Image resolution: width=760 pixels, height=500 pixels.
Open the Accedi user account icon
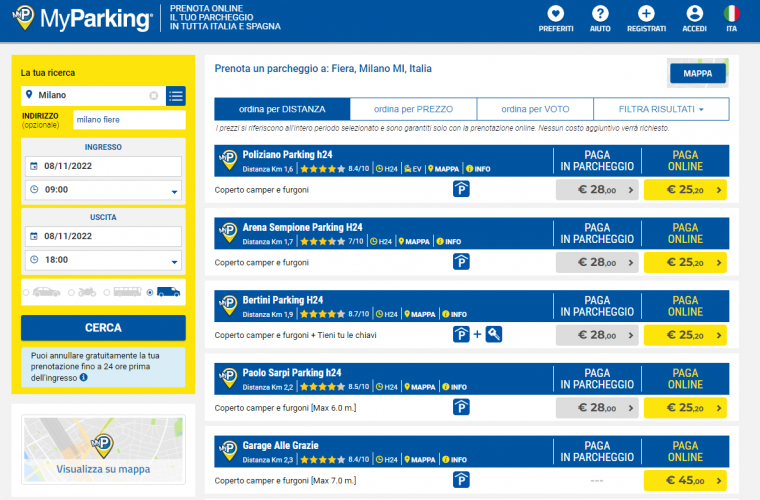pyautogui.click(x=694, y=14)
